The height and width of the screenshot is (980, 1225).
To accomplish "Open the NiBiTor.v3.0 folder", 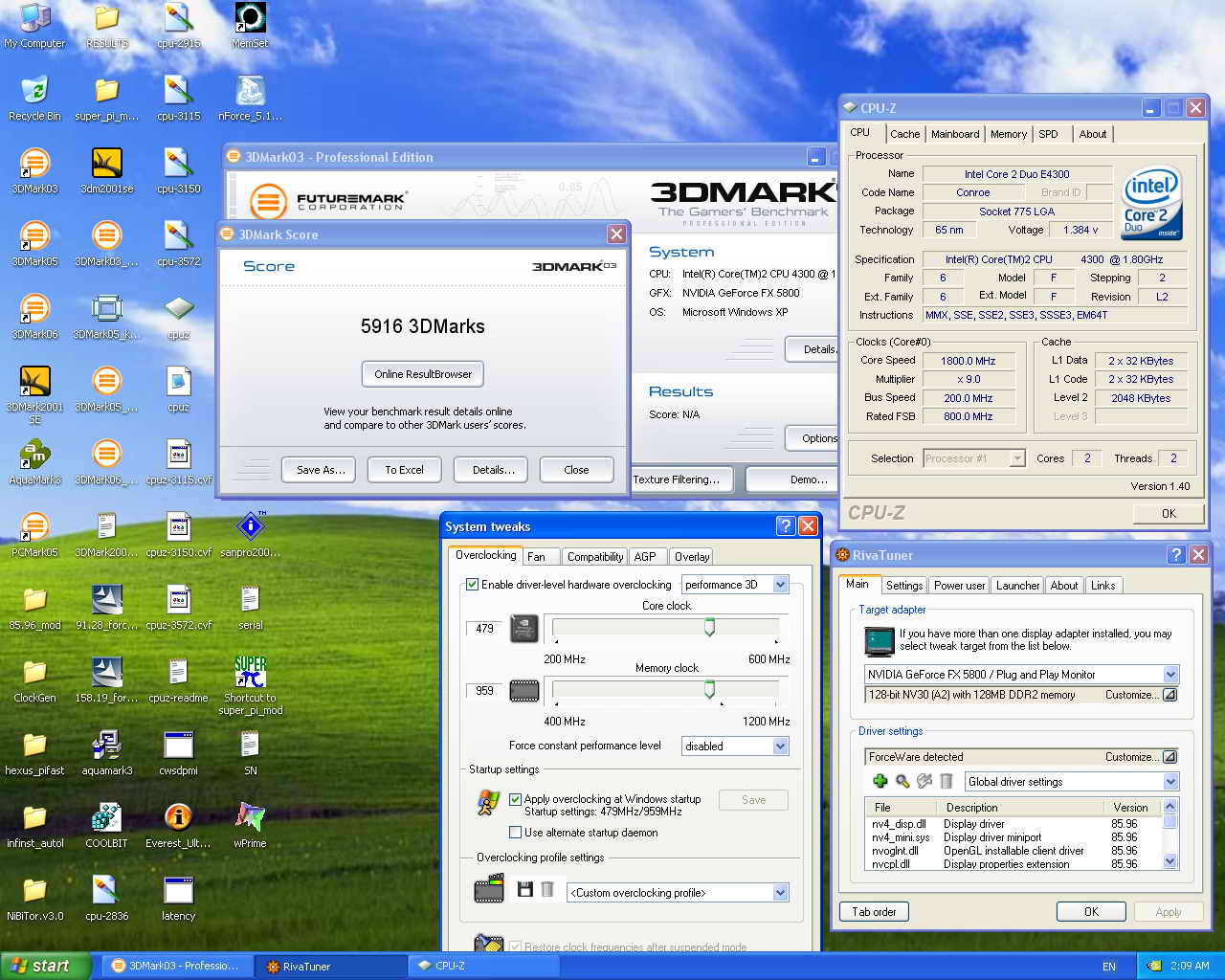I will 34,899.
